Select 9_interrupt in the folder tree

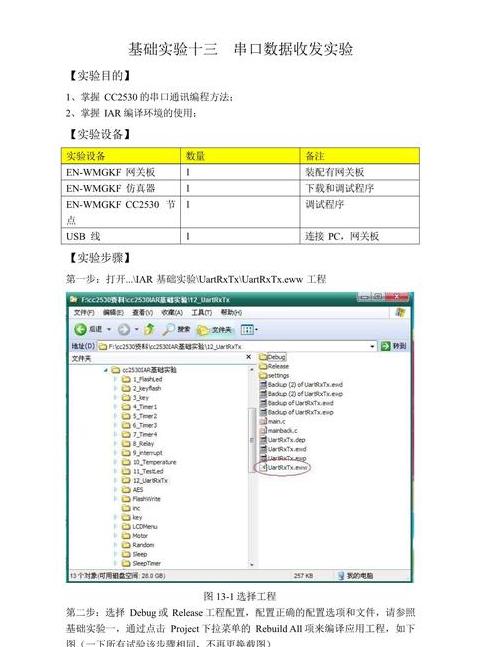[x=143, y=453]
